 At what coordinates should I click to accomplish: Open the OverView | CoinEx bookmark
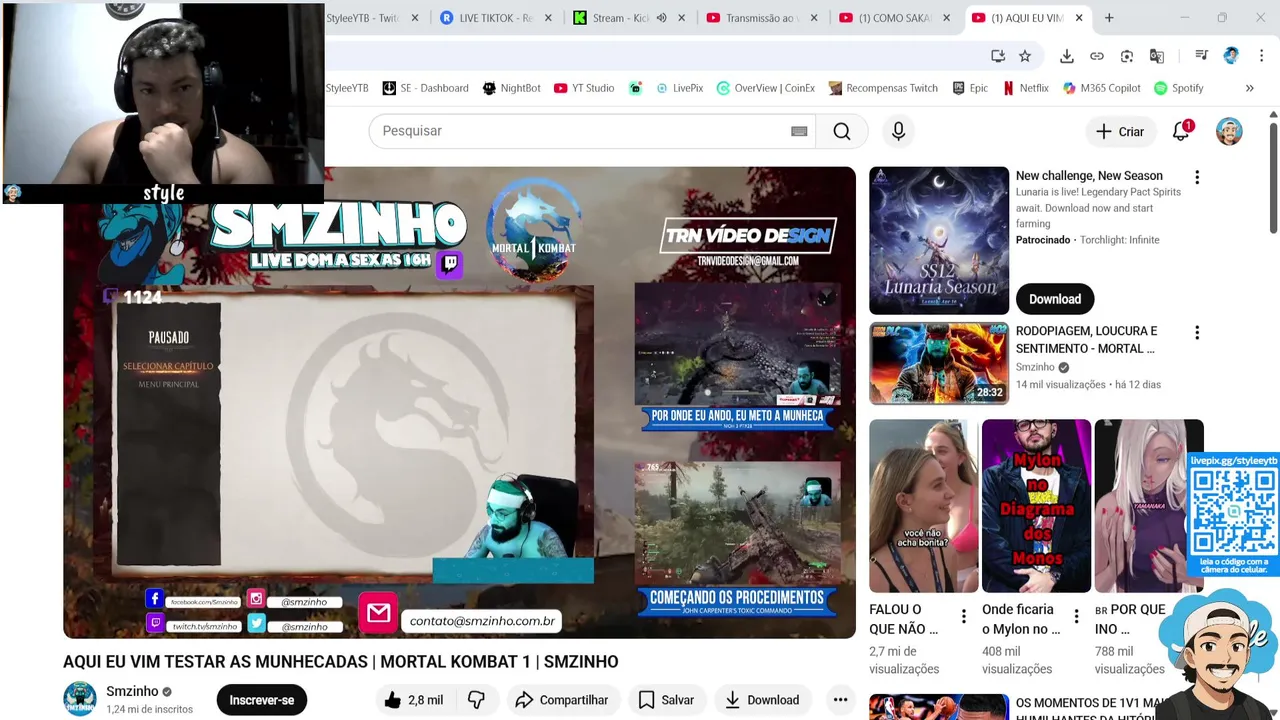(x=766, y=88)
